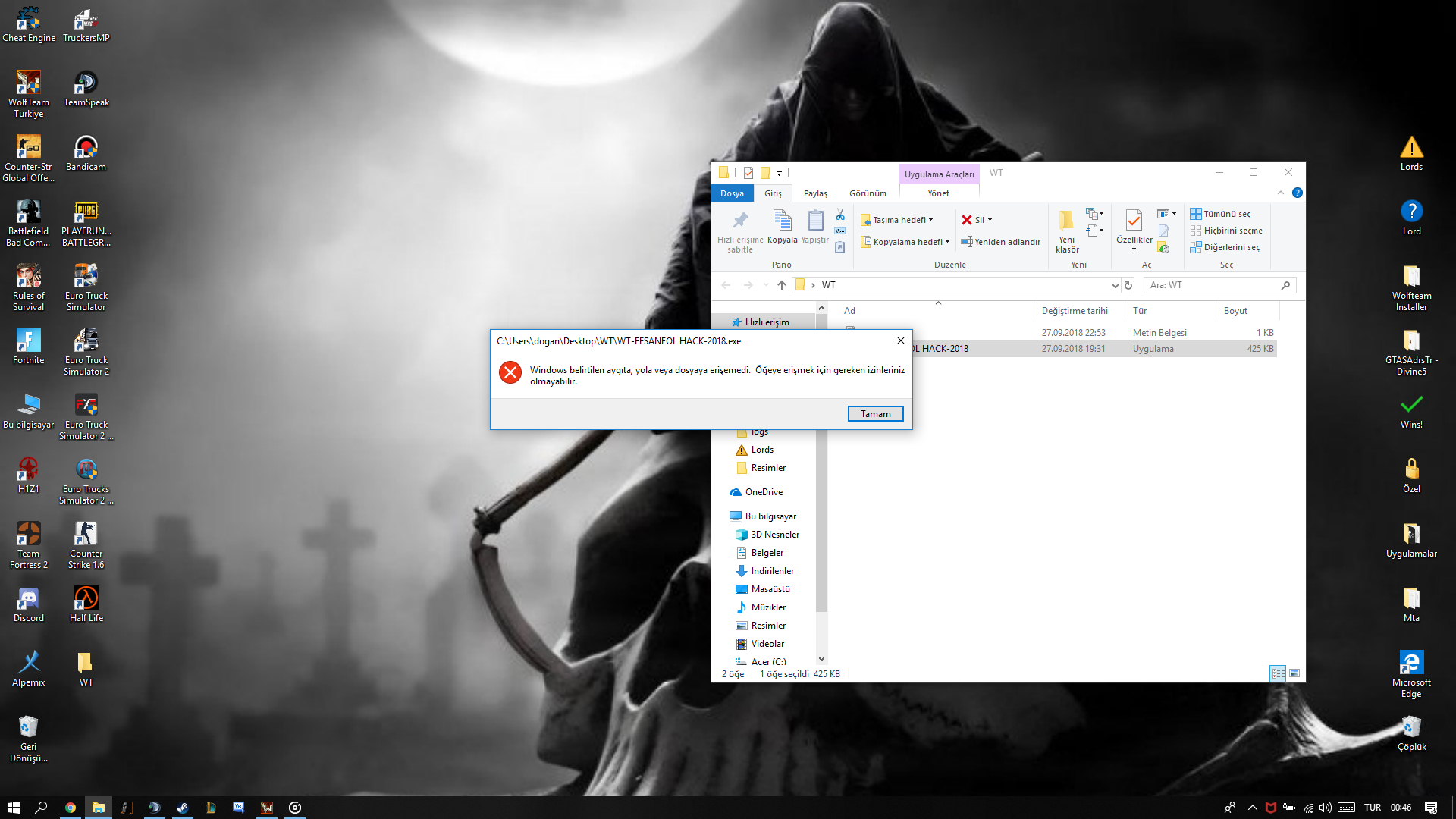The height and width of the screenshot is (819, 1456).
Task: Open Chrome from the taskbar
Action: click(71, 808)
